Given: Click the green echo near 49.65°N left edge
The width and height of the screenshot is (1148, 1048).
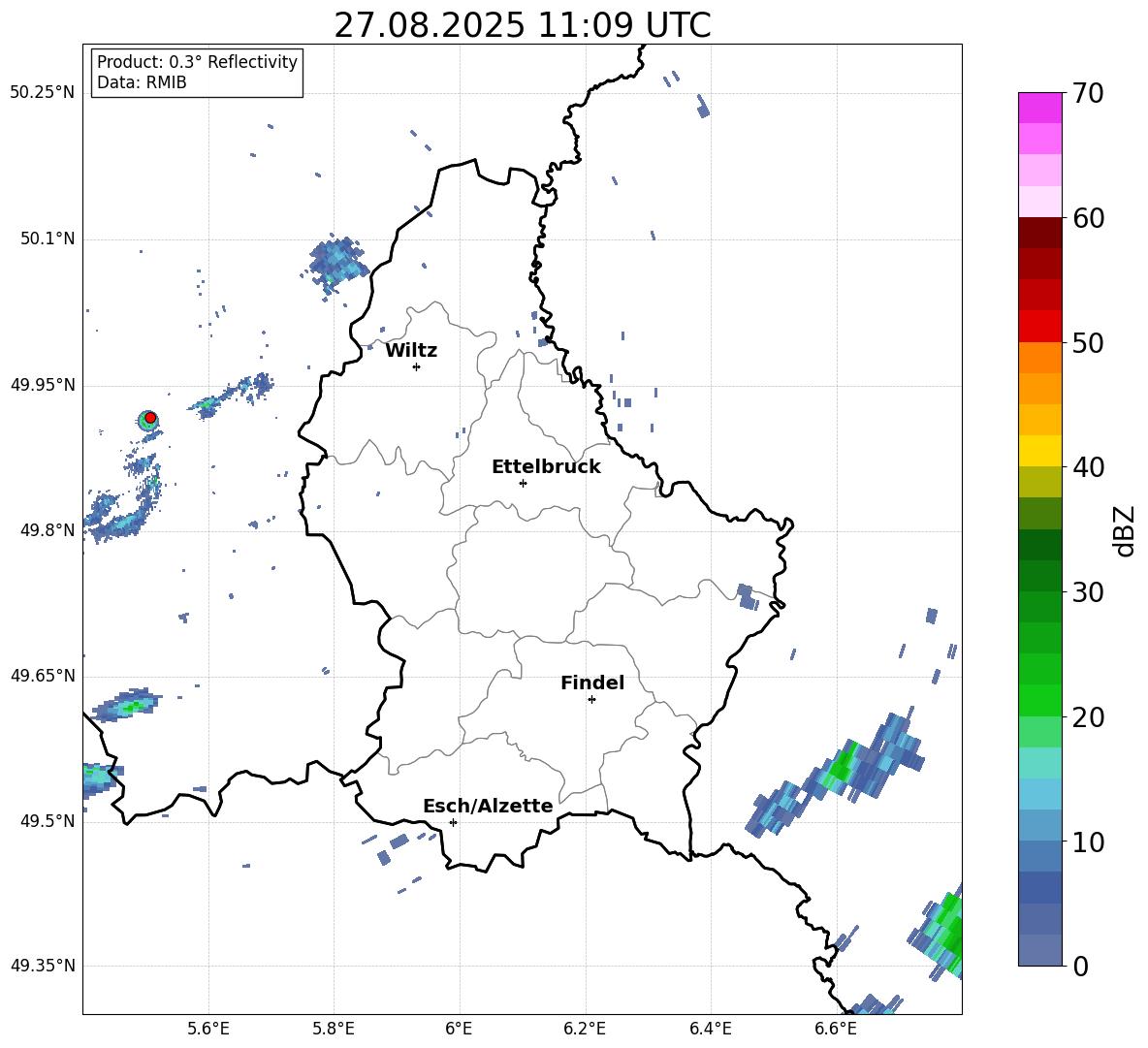Looking at the screenshot, I should [124, 706].
